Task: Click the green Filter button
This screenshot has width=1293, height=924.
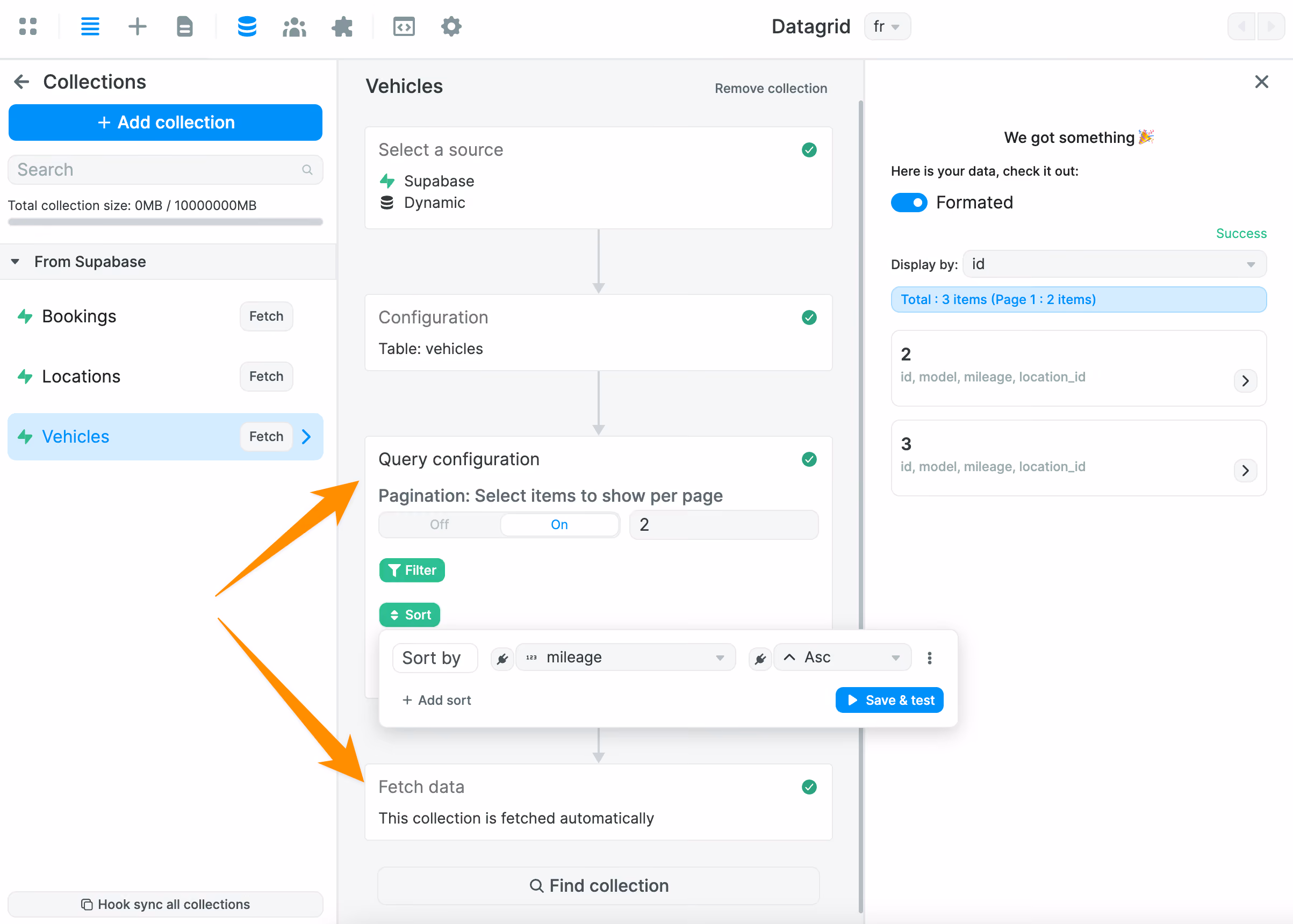Action: pyautogui.click(x=412, y=570)
